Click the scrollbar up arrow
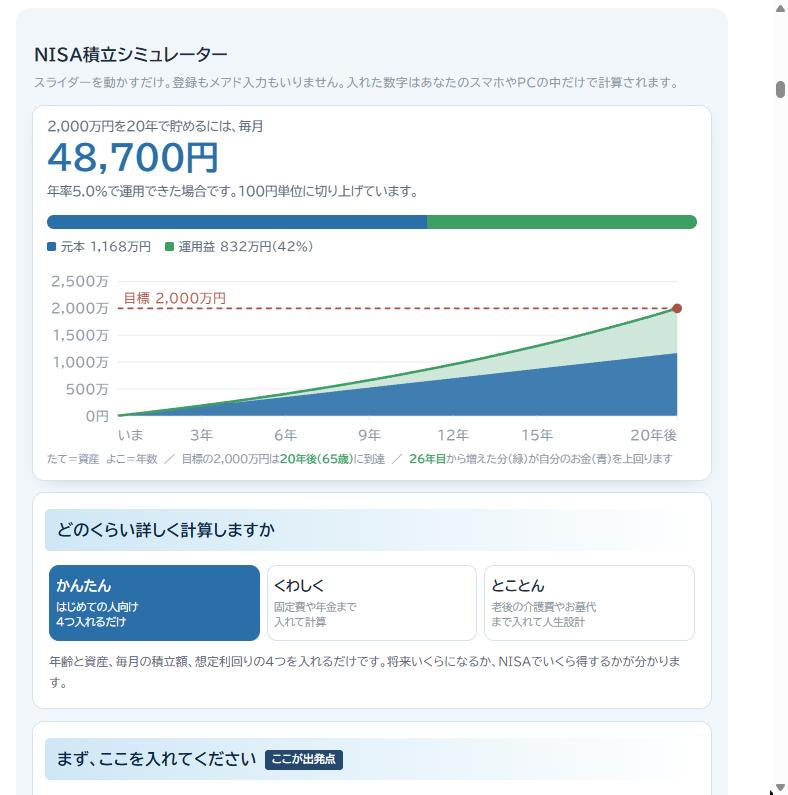This screenshot has width=788, height=795. pos(780,9)
